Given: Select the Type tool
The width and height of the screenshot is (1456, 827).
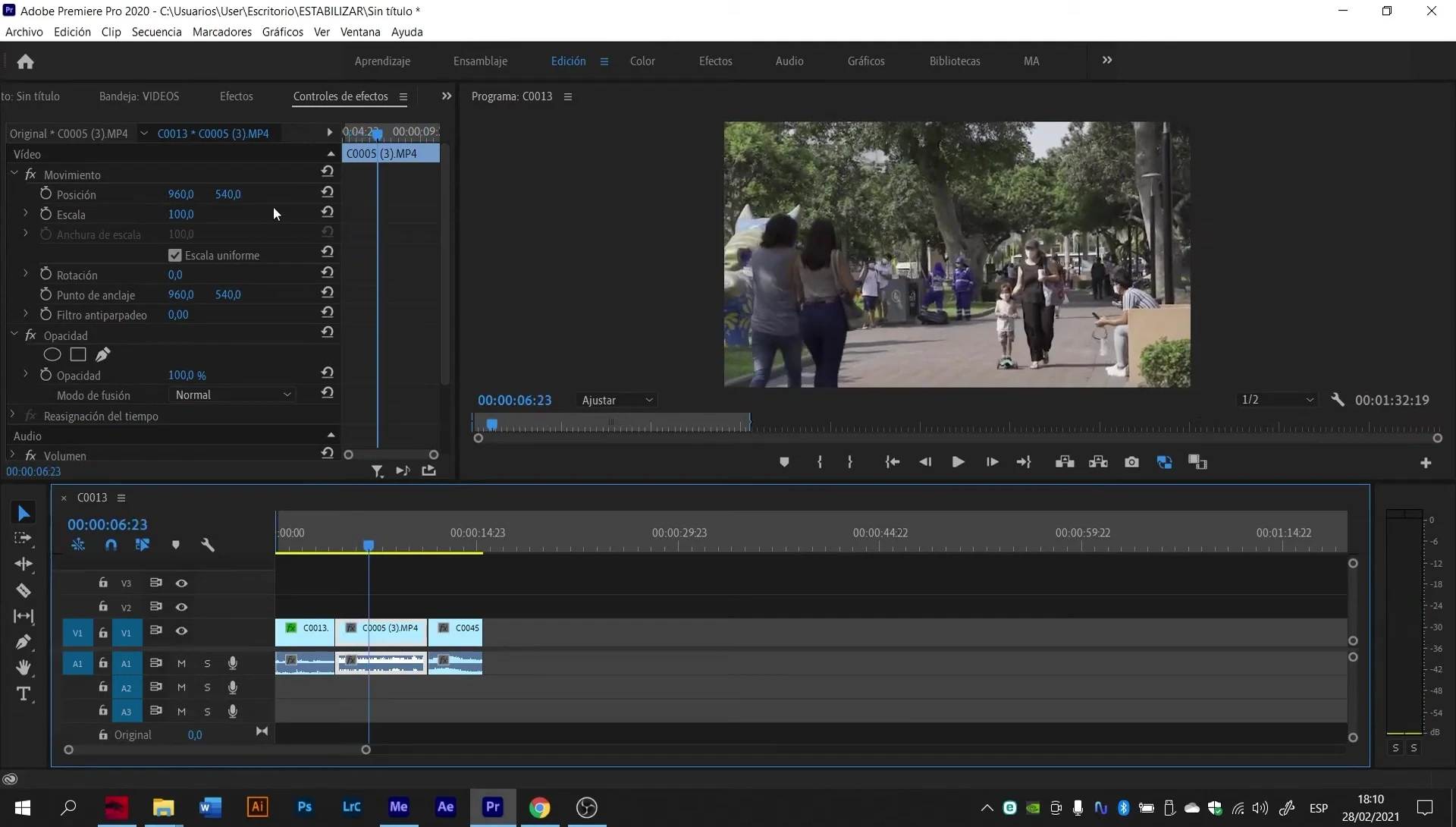Looking at the screenshot, I should tap(24, 694).
